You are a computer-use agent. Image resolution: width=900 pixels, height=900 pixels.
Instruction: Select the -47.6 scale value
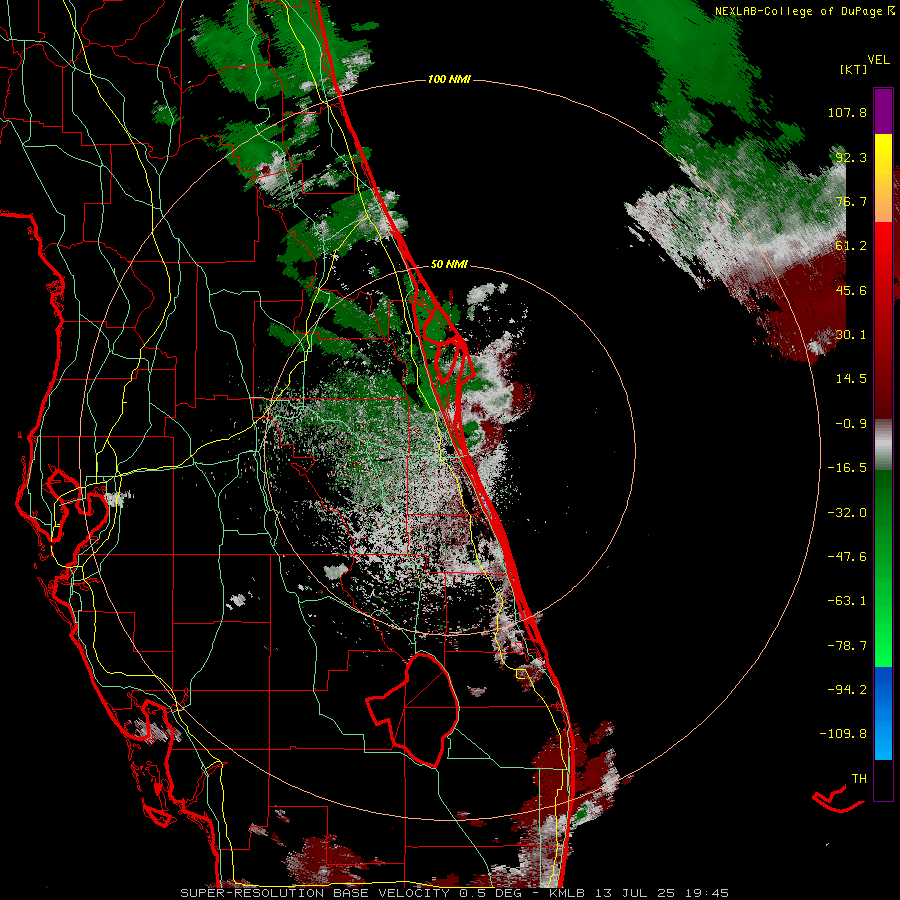(847, 557)
